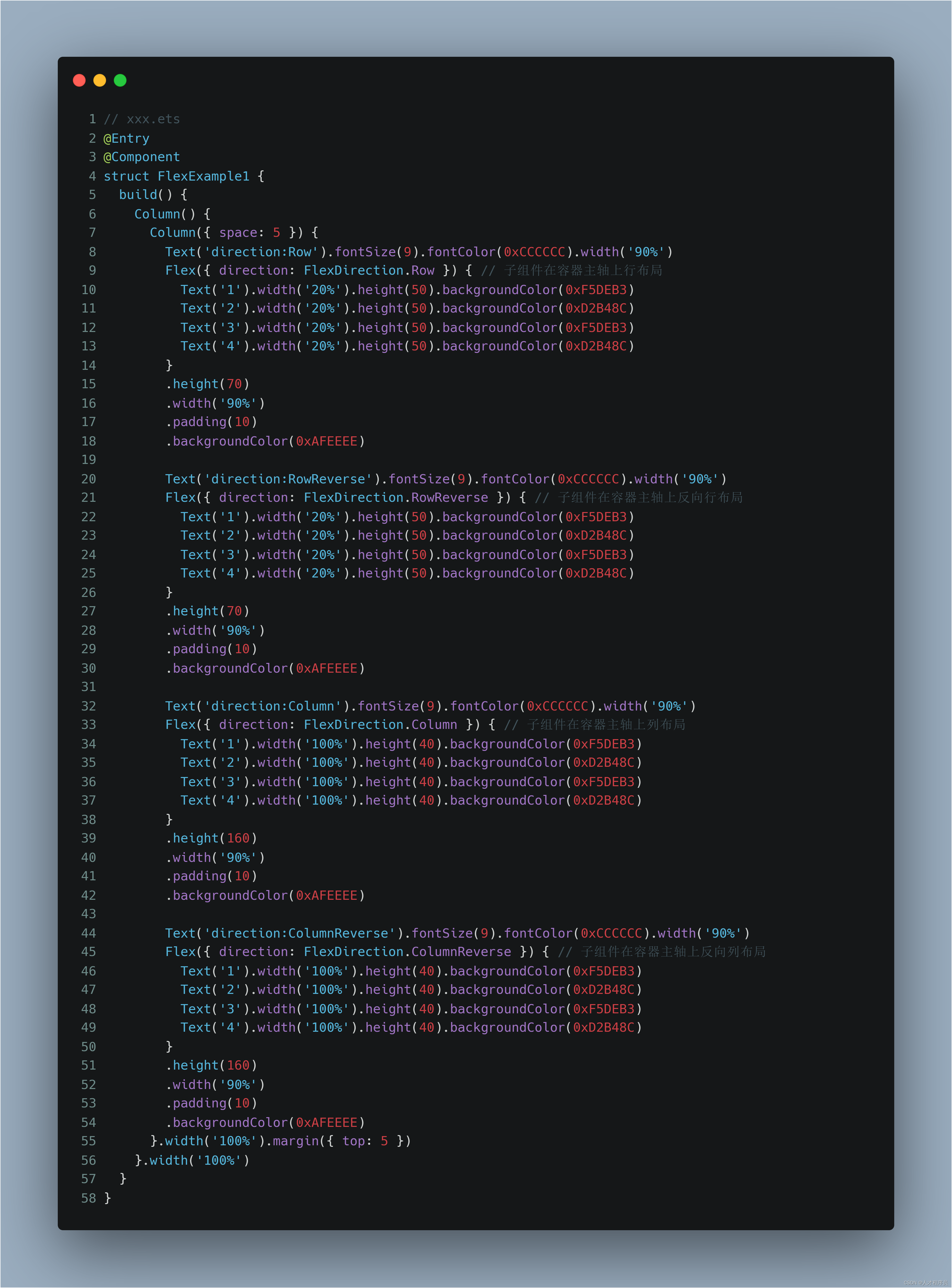Click line number 58
Screen dimensions: 952x1288
point(89,1198)
